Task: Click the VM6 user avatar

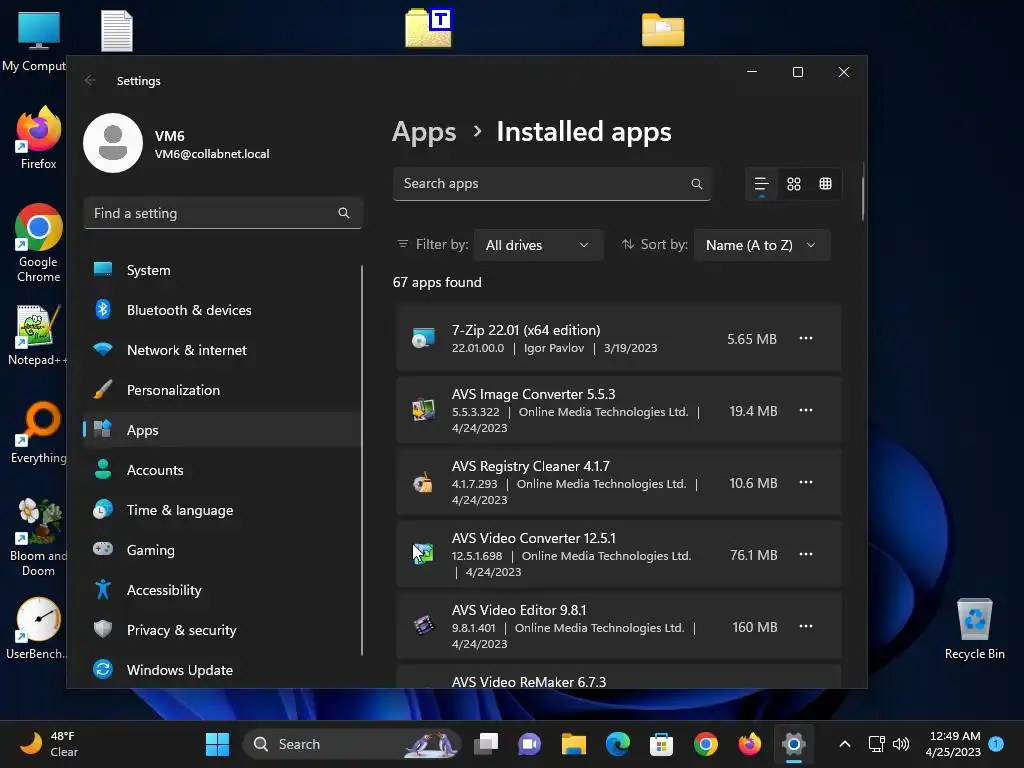Action: tap(113, 143)
